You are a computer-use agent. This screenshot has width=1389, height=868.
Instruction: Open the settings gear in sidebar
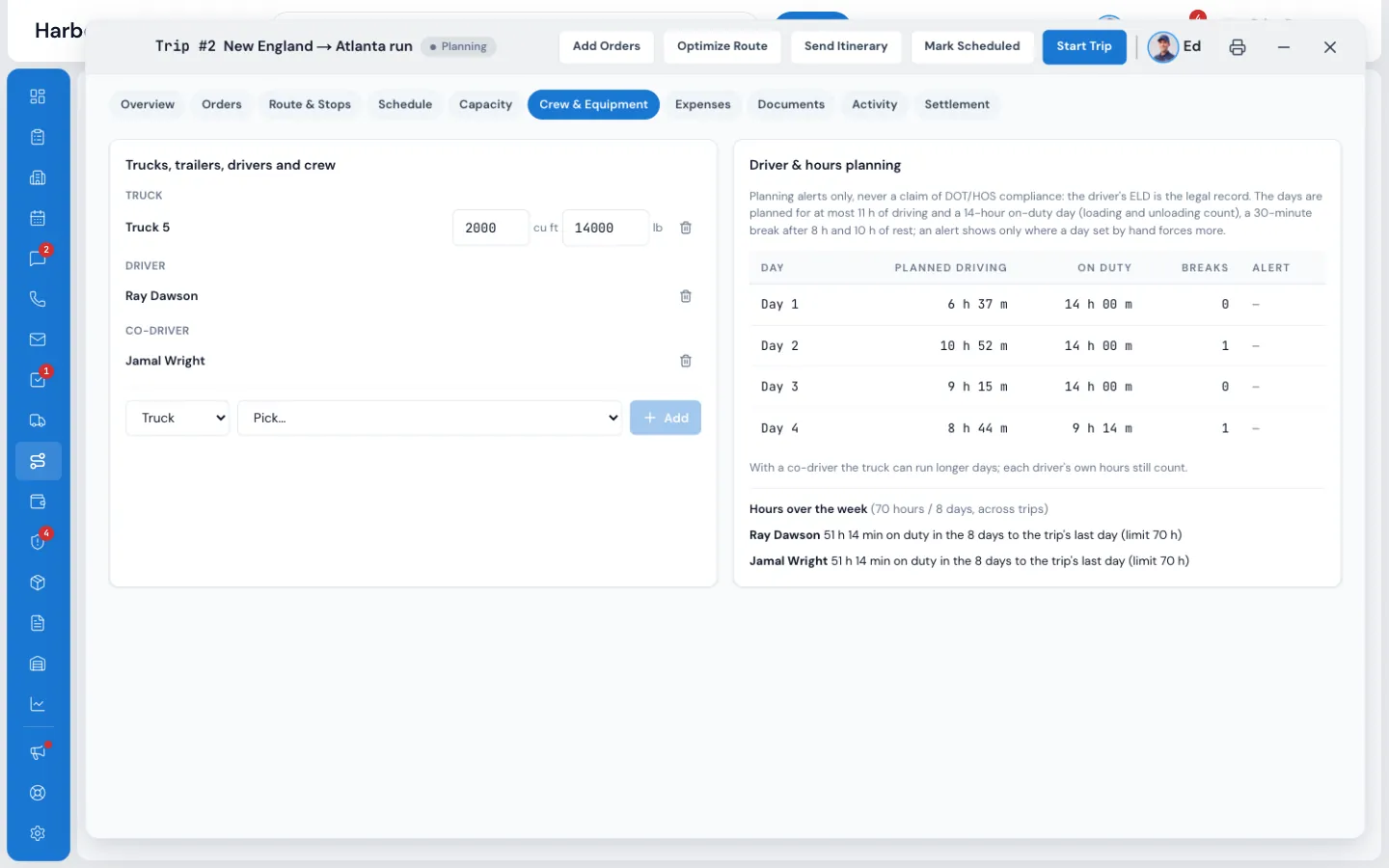coord(38,833)
